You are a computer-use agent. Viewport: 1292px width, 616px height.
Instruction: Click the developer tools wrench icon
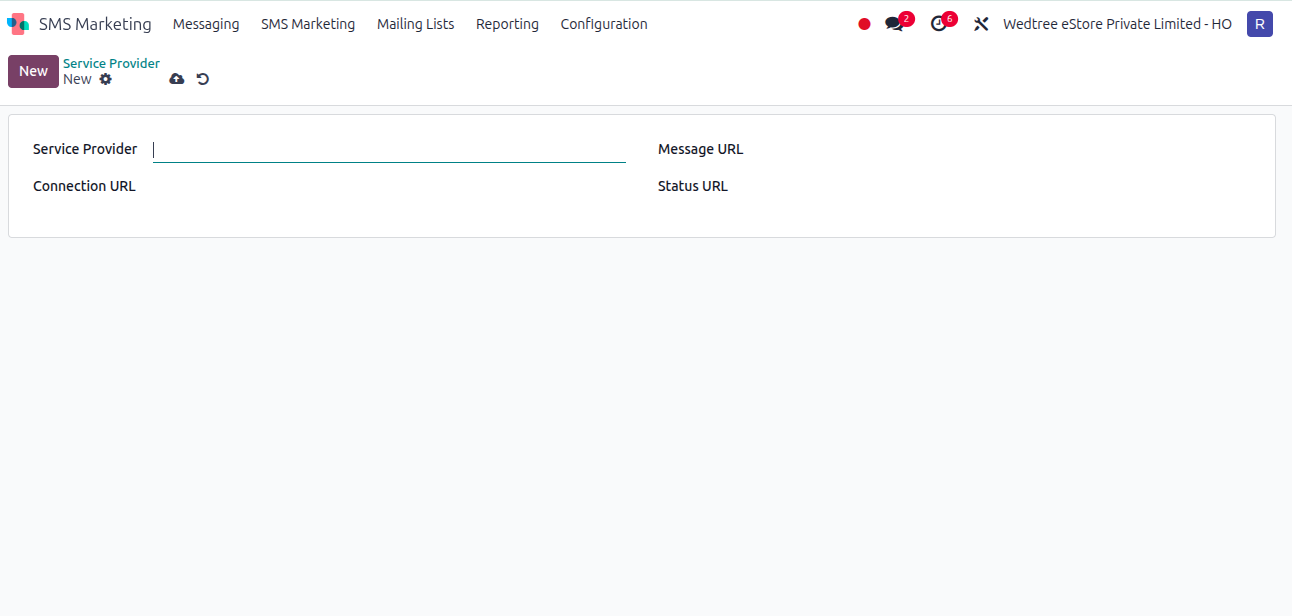click(982, 23)
